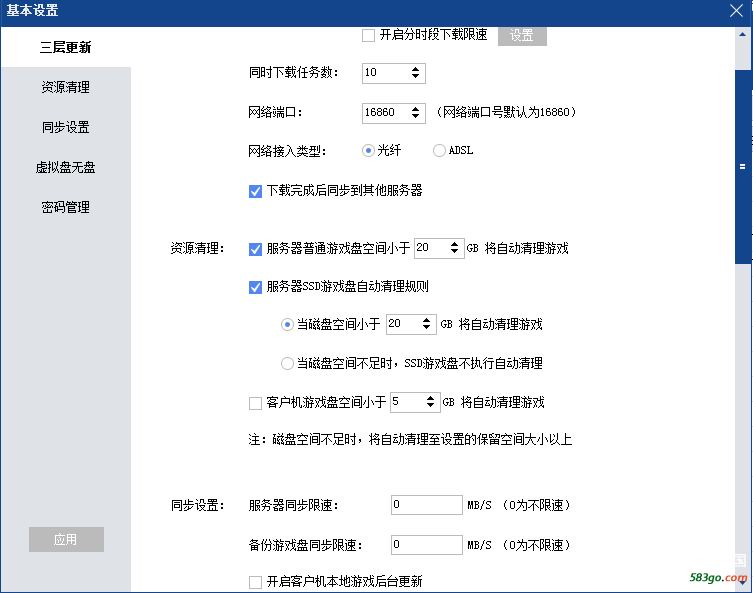Click the 应用 apply button
This screenshot has width=753, height=593.
click(x=66, y=539)
